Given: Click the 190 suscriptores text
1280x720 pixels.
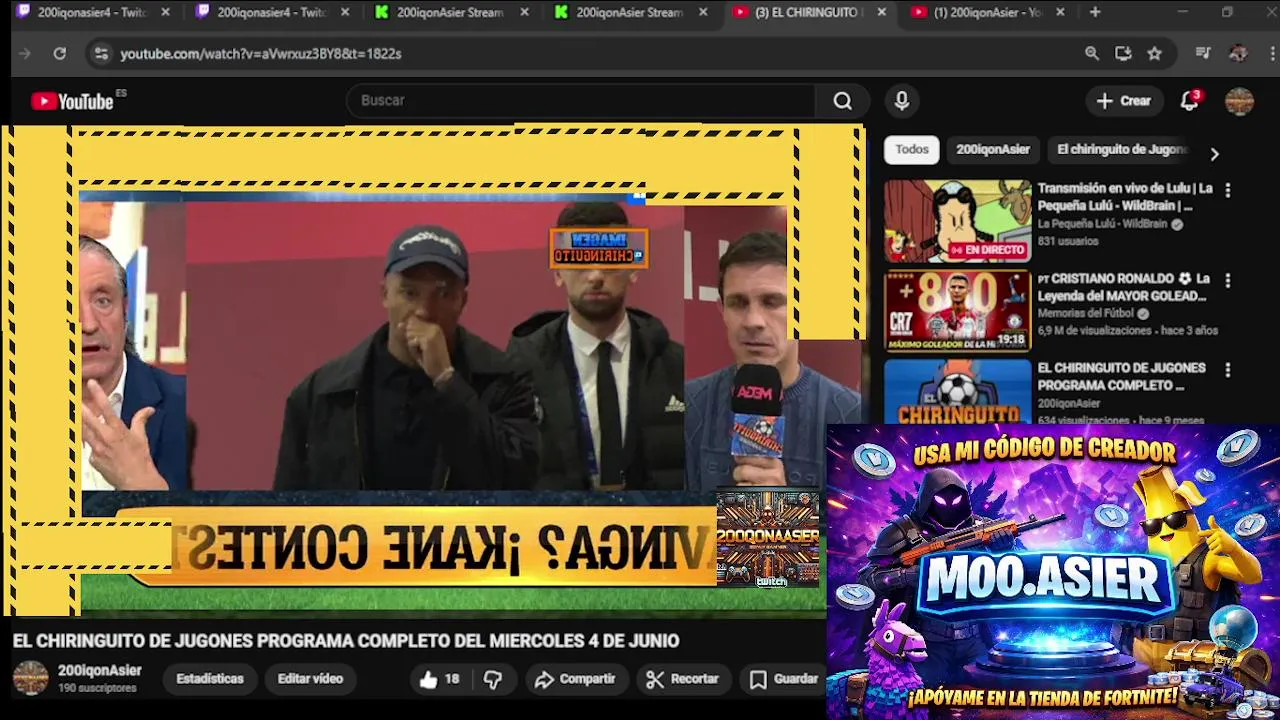Looking at the screenshot, I should [x=97, y=689].
